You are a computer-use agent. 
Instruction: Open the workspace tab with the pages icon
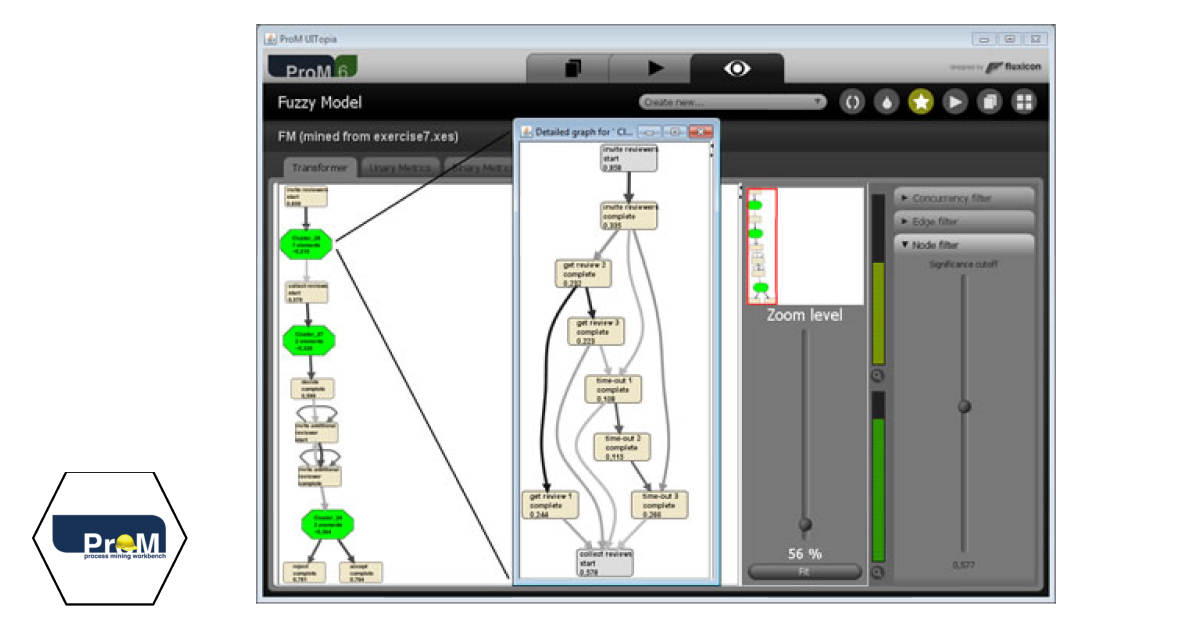pyautogui.click(x=572, y=69)
